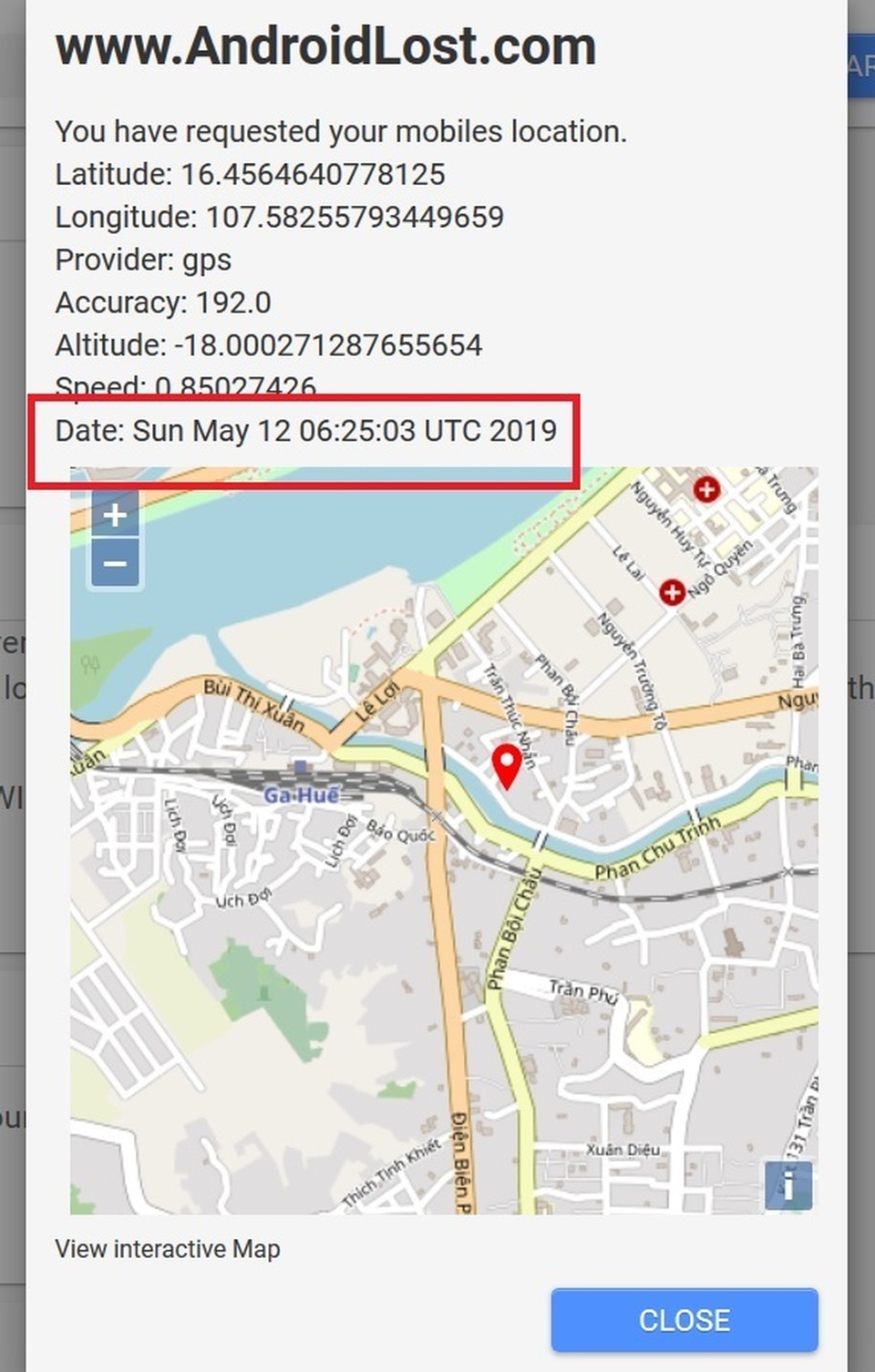This screenshot has height=1372, width=875.
Task: Click the Date: Sun May 12 line
Action: pos(305,430)
